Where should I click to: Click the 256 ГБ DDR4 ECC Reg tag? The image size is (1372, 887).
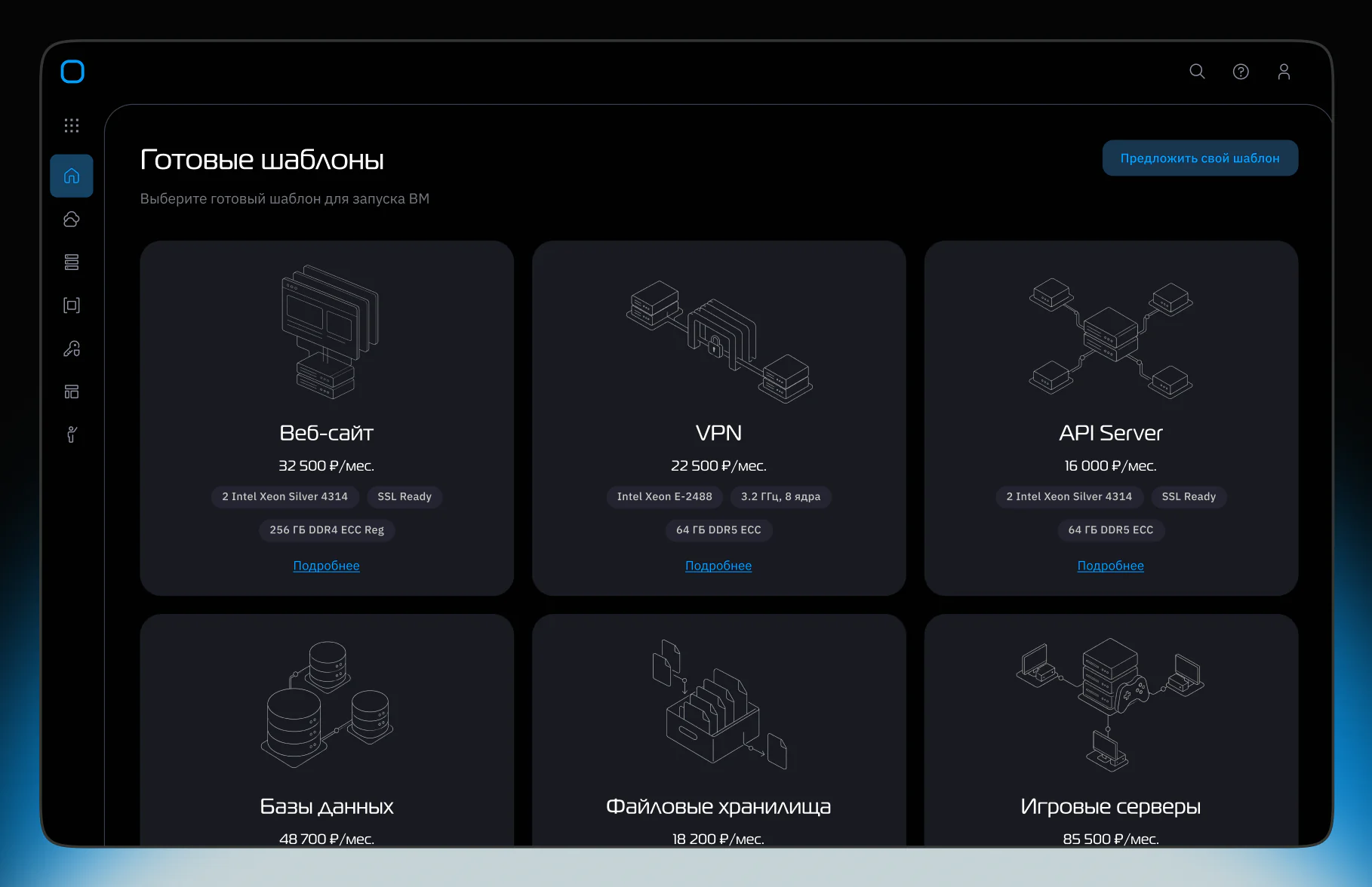coord(327,530)
